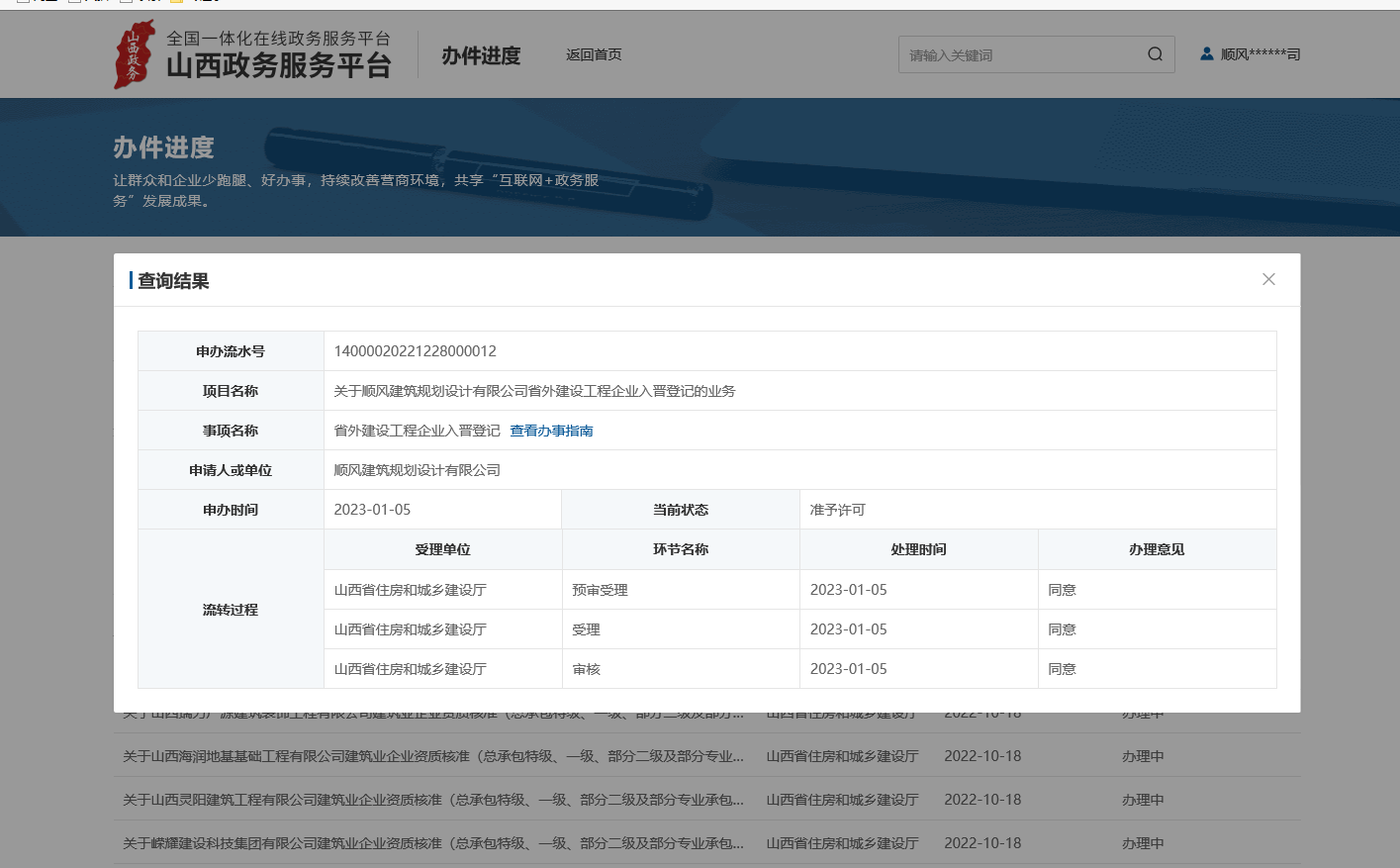Click the 当前状态 label
Viewport: 1400px width, 868px height.
(681, 510)
